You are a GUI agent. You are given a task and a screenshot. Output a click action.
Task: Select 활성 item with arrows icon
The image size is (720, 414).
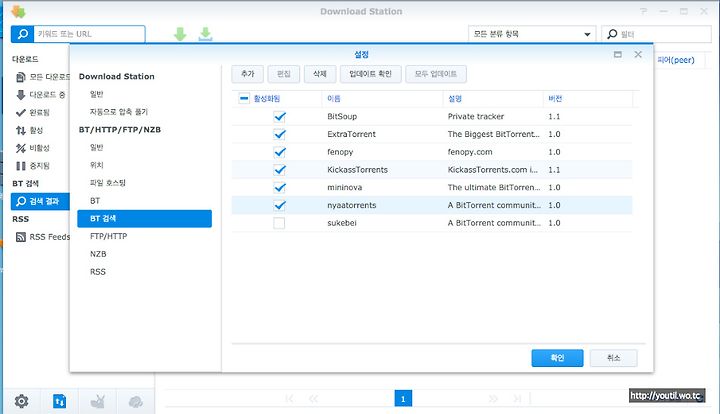pos(29,130)
